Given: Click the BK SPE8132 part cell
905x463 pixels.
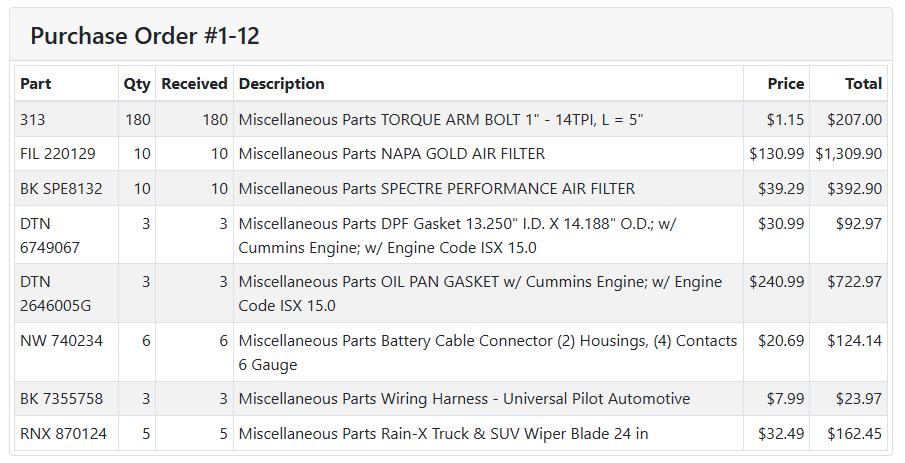Looking at the screenshot, I should click(61, 189).
